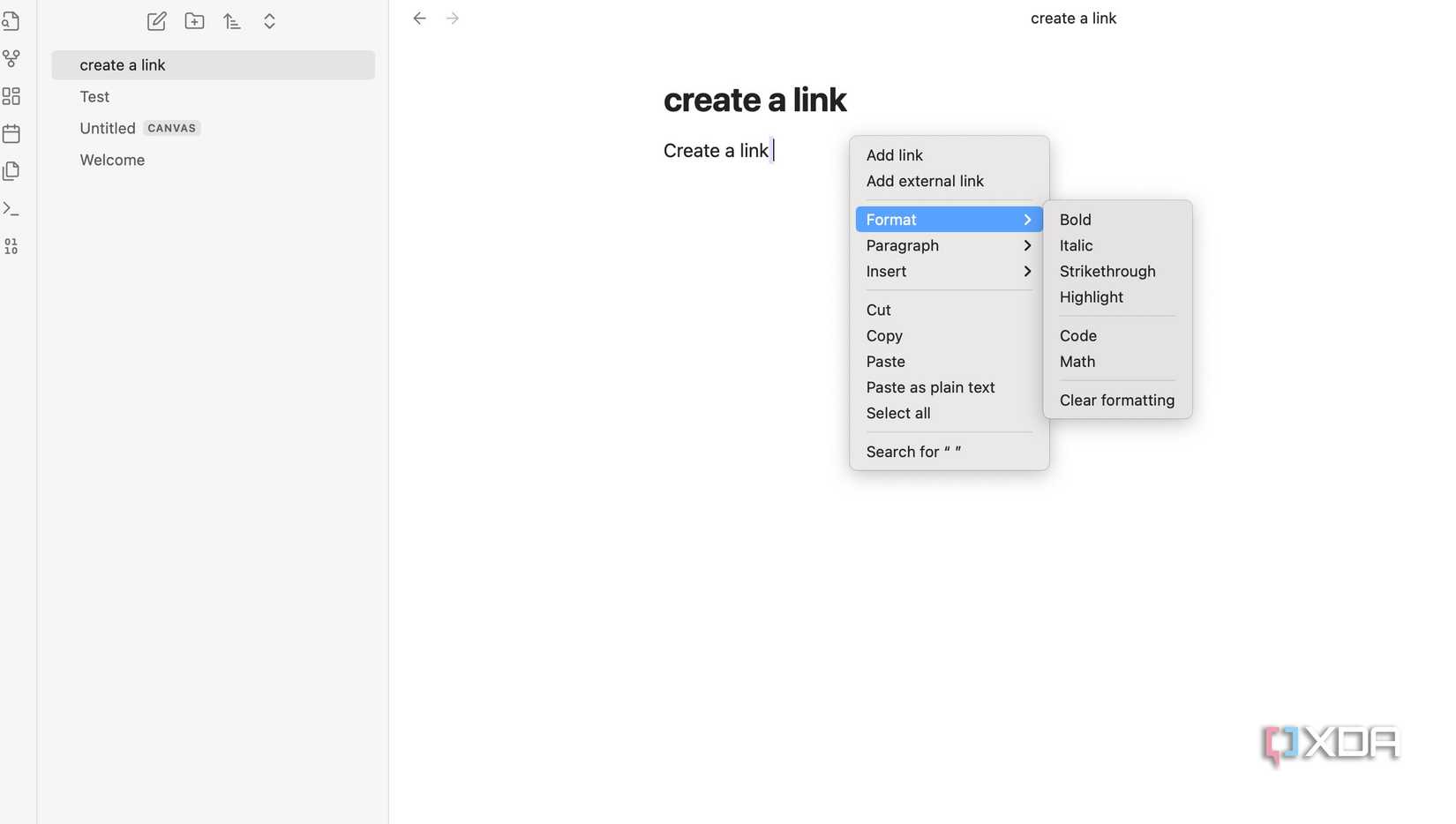
Task: Choose Clear formatting
Action: click(x=1116, y=400)
